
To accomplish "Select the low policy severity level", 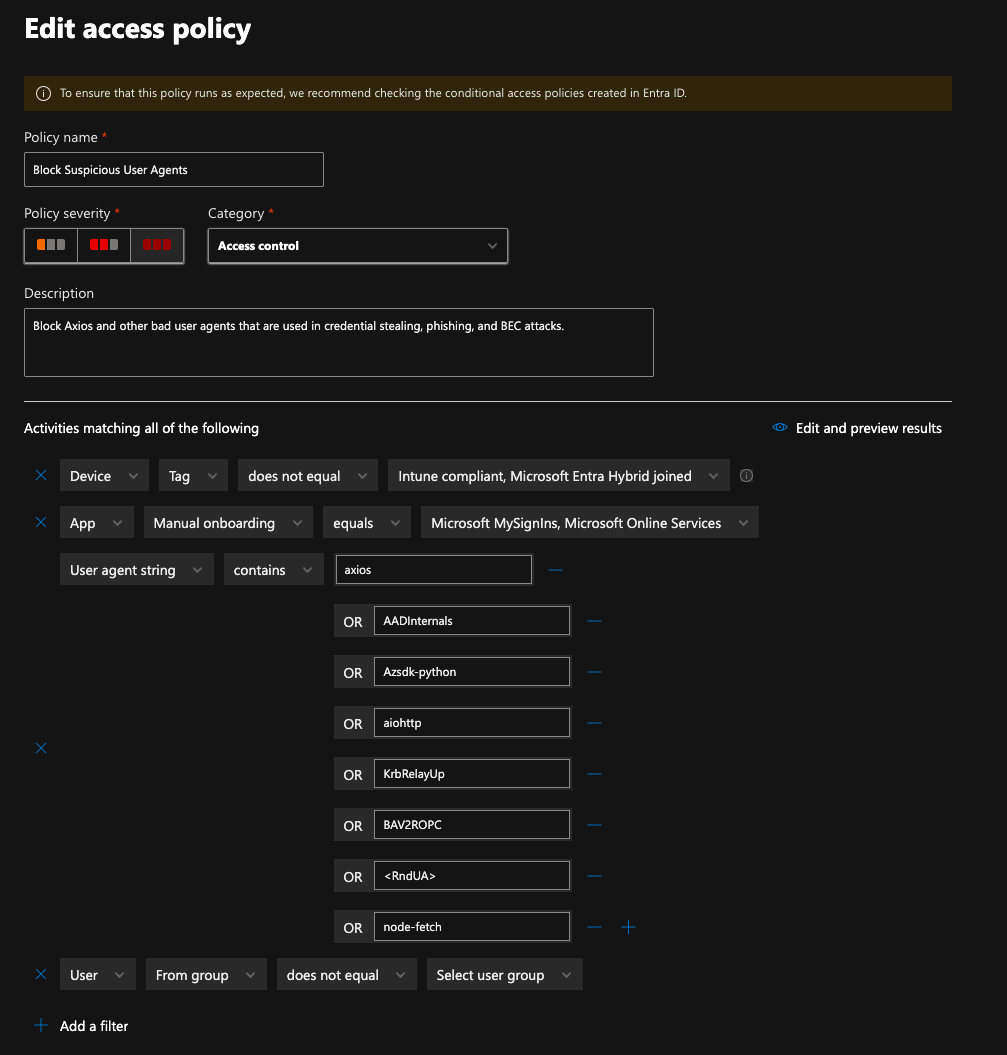I will point(50,245).
